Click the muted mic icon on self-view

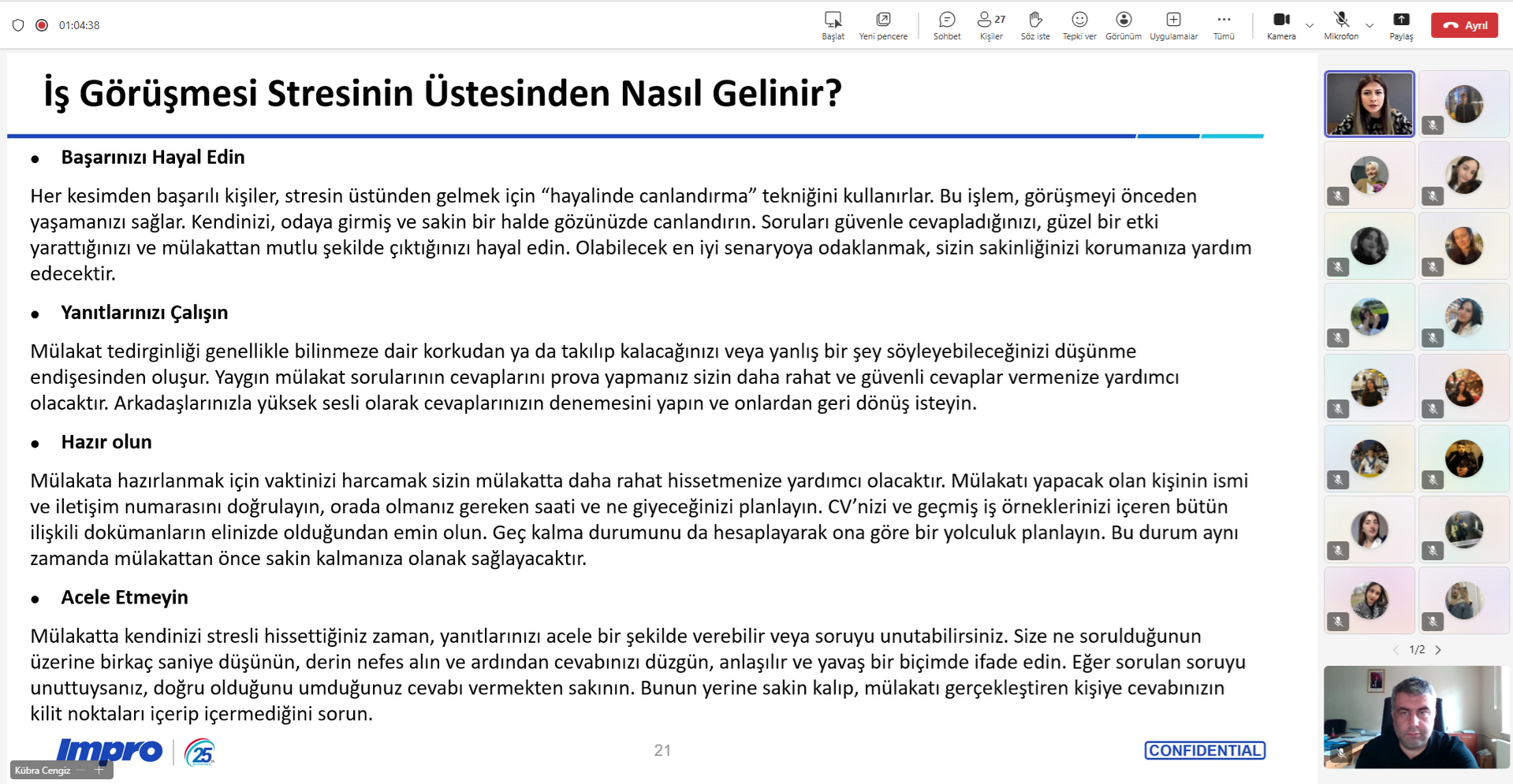[1340, 754]
